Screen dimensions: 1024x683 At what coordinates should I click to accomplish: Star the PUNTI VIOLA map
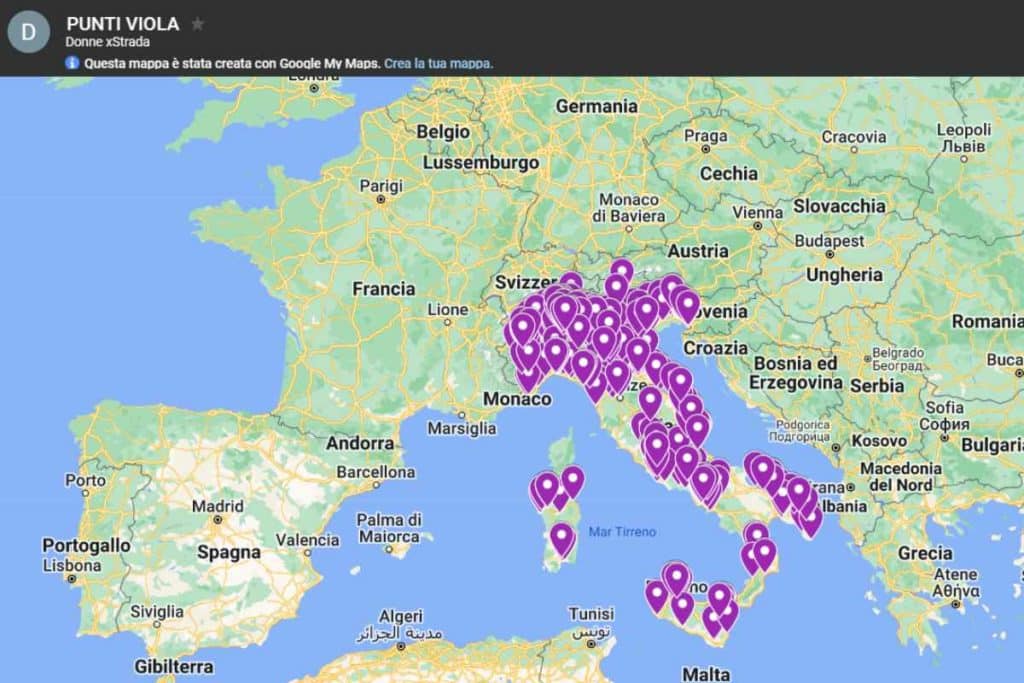(197, 24)
